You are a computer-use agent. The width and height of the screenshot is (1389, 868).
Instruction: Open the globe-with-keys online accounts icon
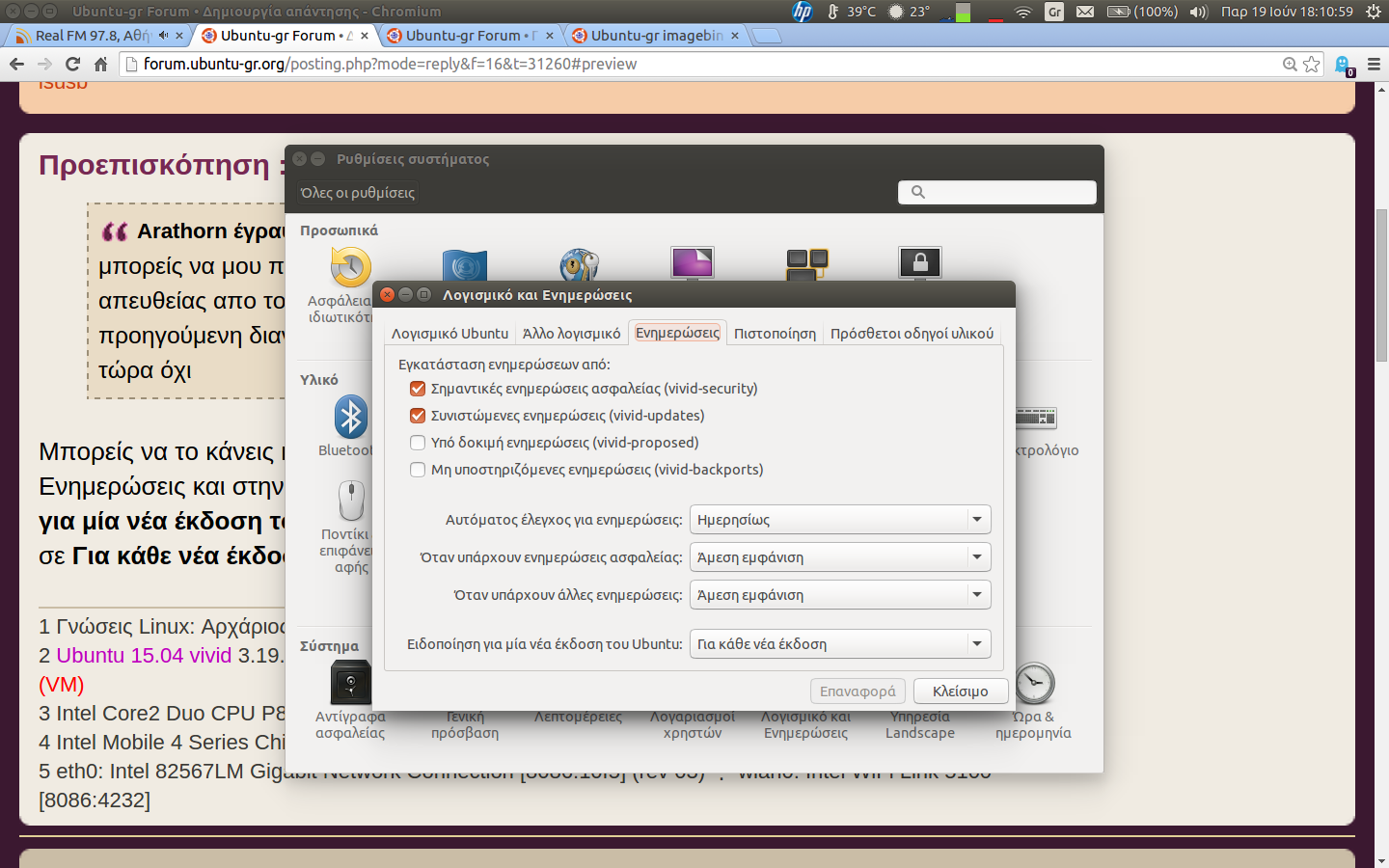[x=579, y=265]
